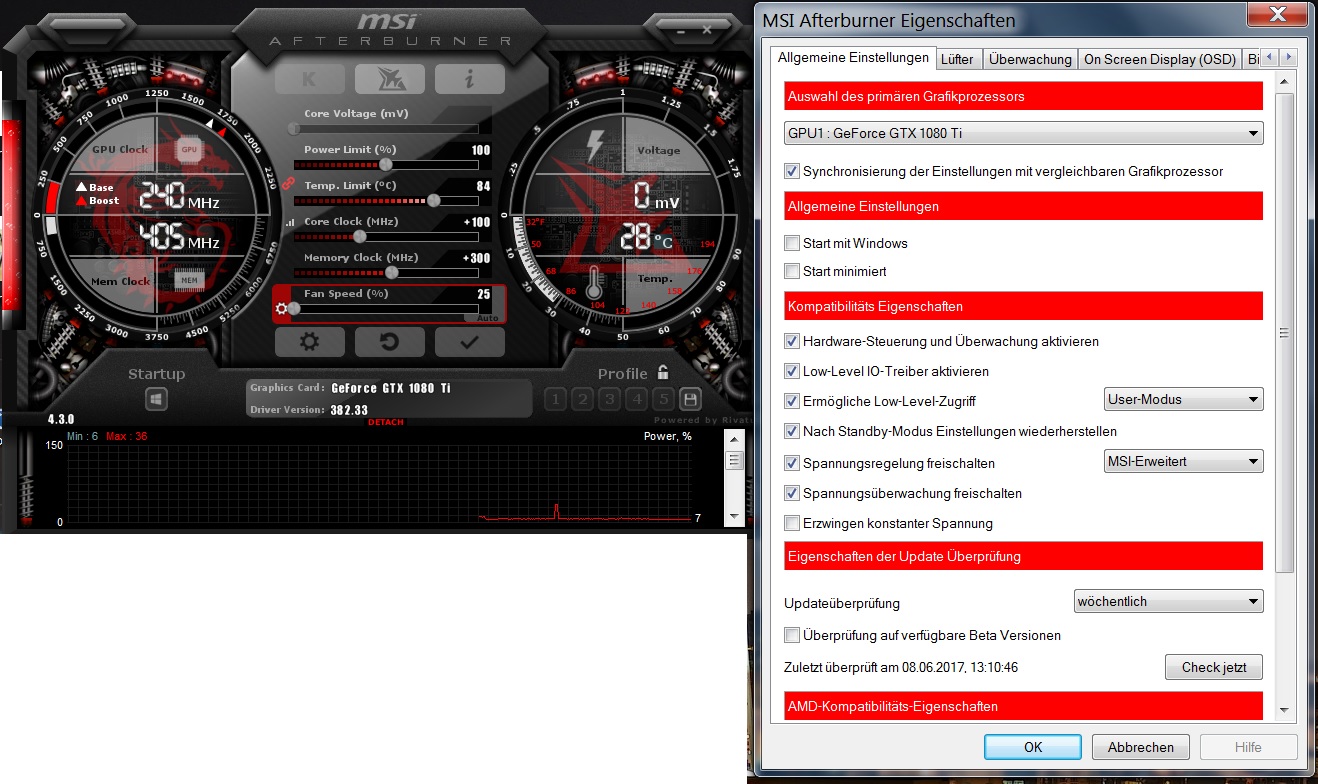This screenshot has width=1318, height=784.
Task: Reset settings with the circular arrow button
Action: 389,342
